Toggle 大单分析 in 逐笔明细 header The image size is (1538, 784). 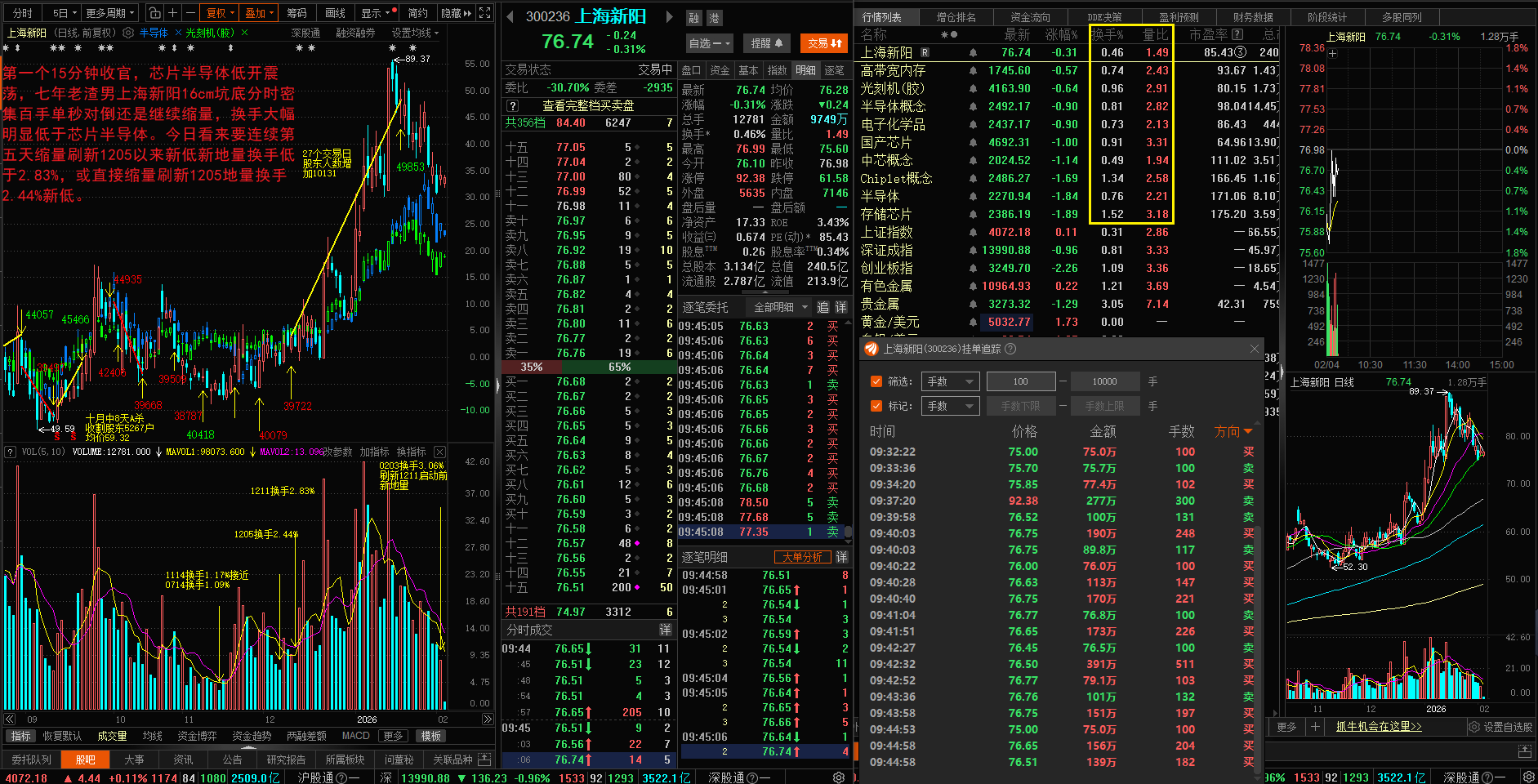coord(802,557)
